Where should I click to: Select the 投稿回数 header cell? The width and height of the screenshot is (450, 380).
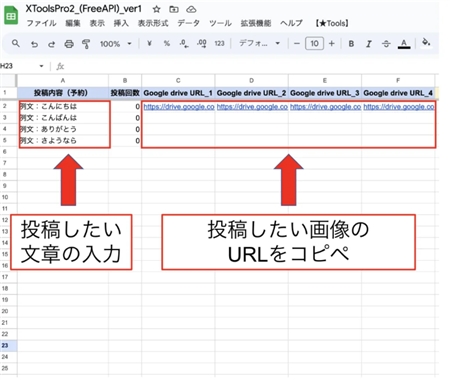125,93
